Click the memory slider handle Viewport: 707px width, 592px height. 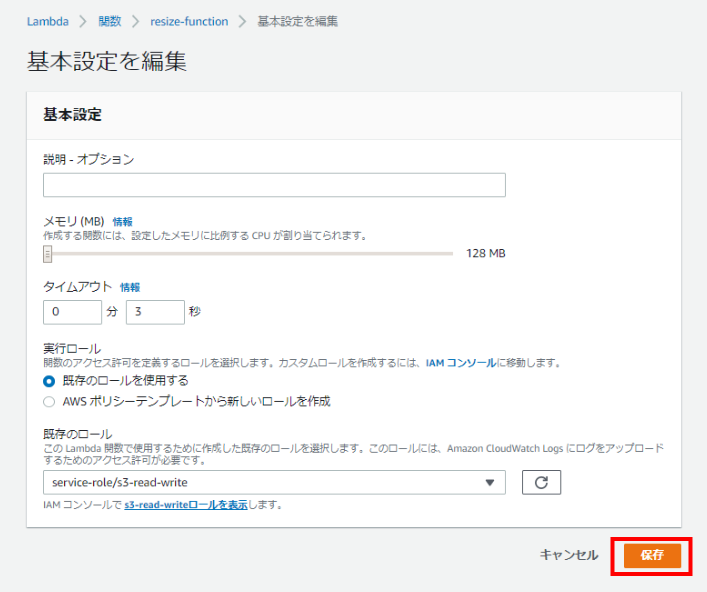click(47, 254)
